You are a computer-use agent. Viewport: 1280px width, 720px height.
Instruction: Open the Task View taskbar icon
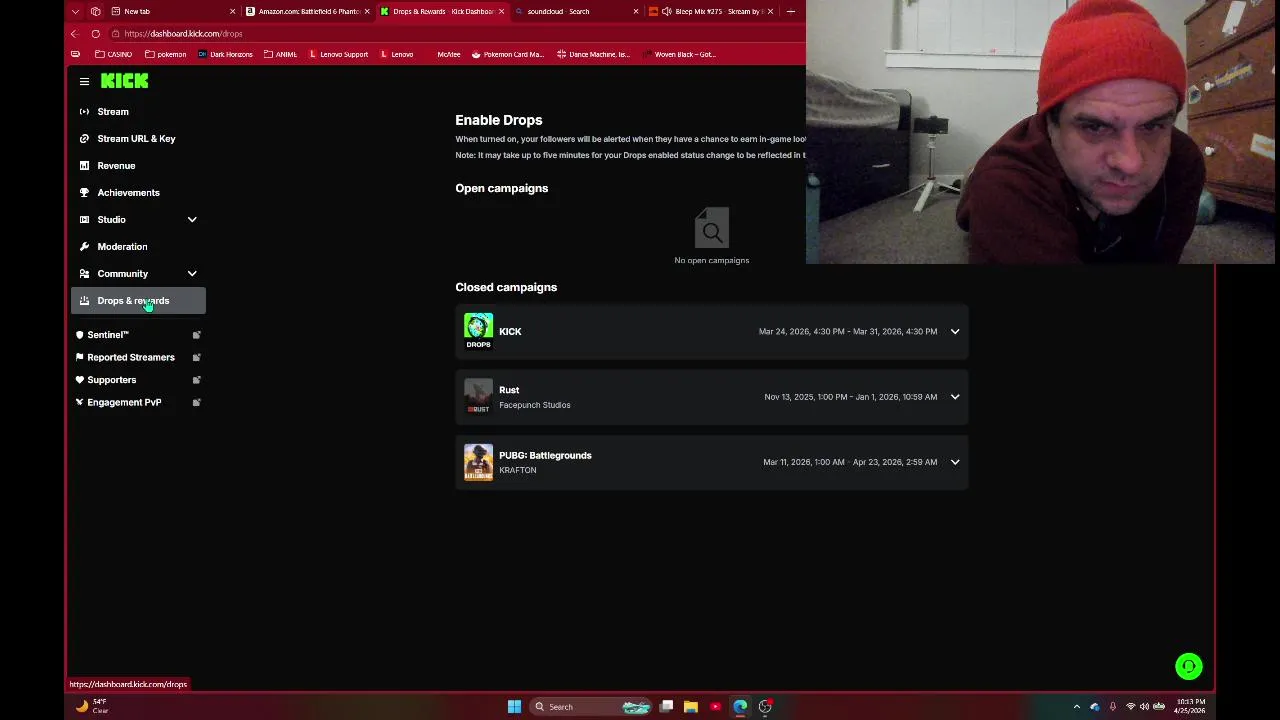pyautogui.click(x=666, y=707)
